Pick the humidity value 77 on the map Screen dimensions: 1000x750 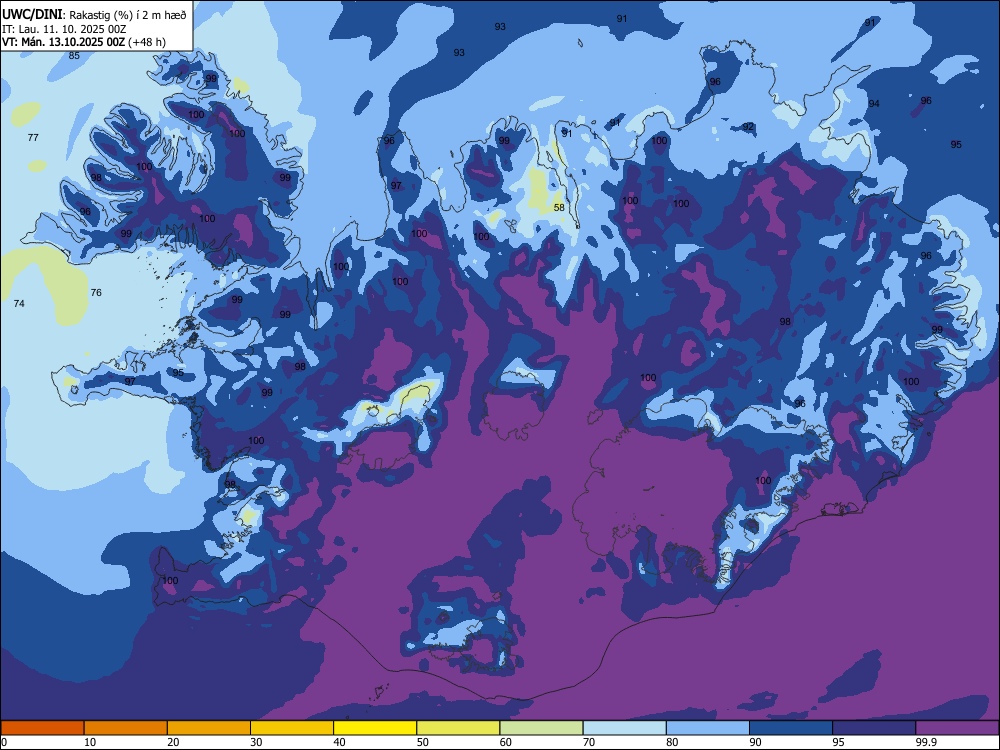[33, 137]
